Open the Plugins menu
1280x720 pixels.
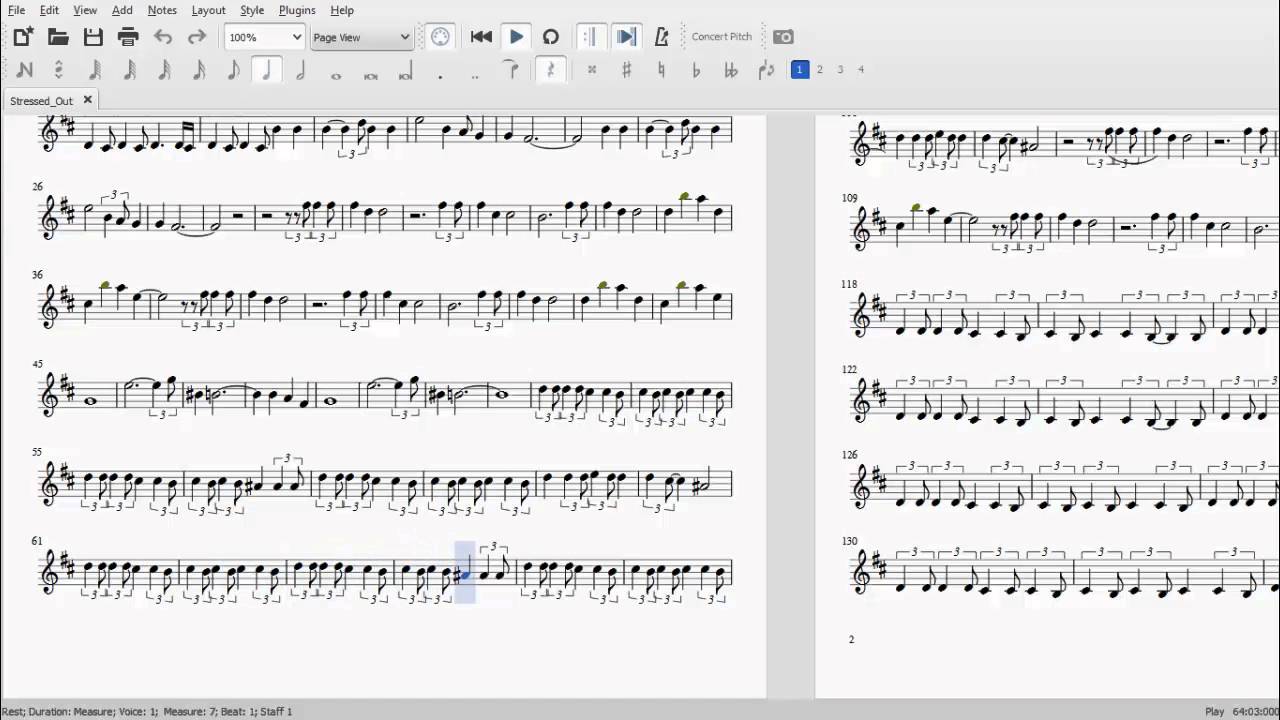click(x=297, y=10)
